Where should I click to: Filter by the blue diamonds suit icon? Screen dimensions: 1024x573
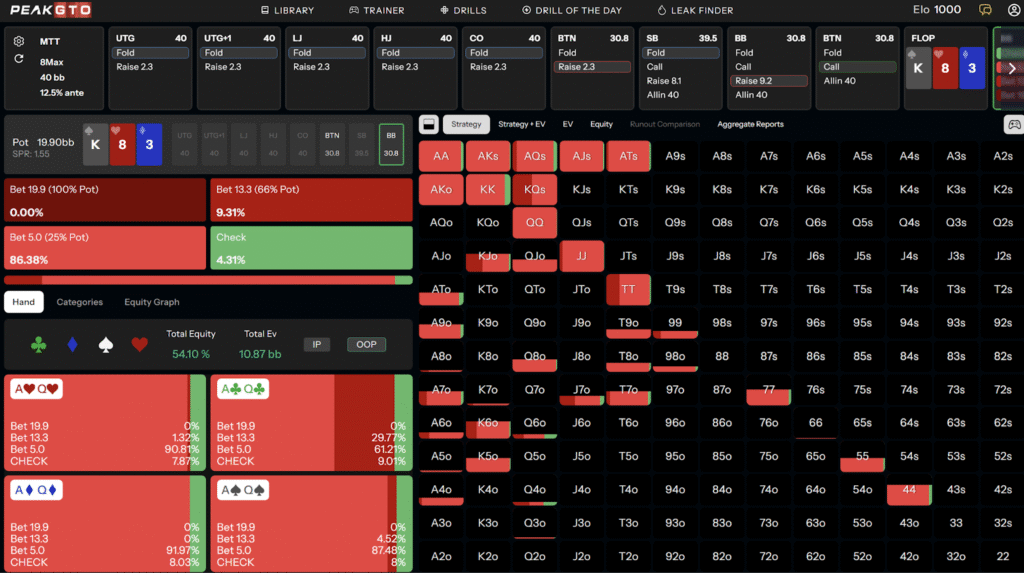tap(73, 345)
